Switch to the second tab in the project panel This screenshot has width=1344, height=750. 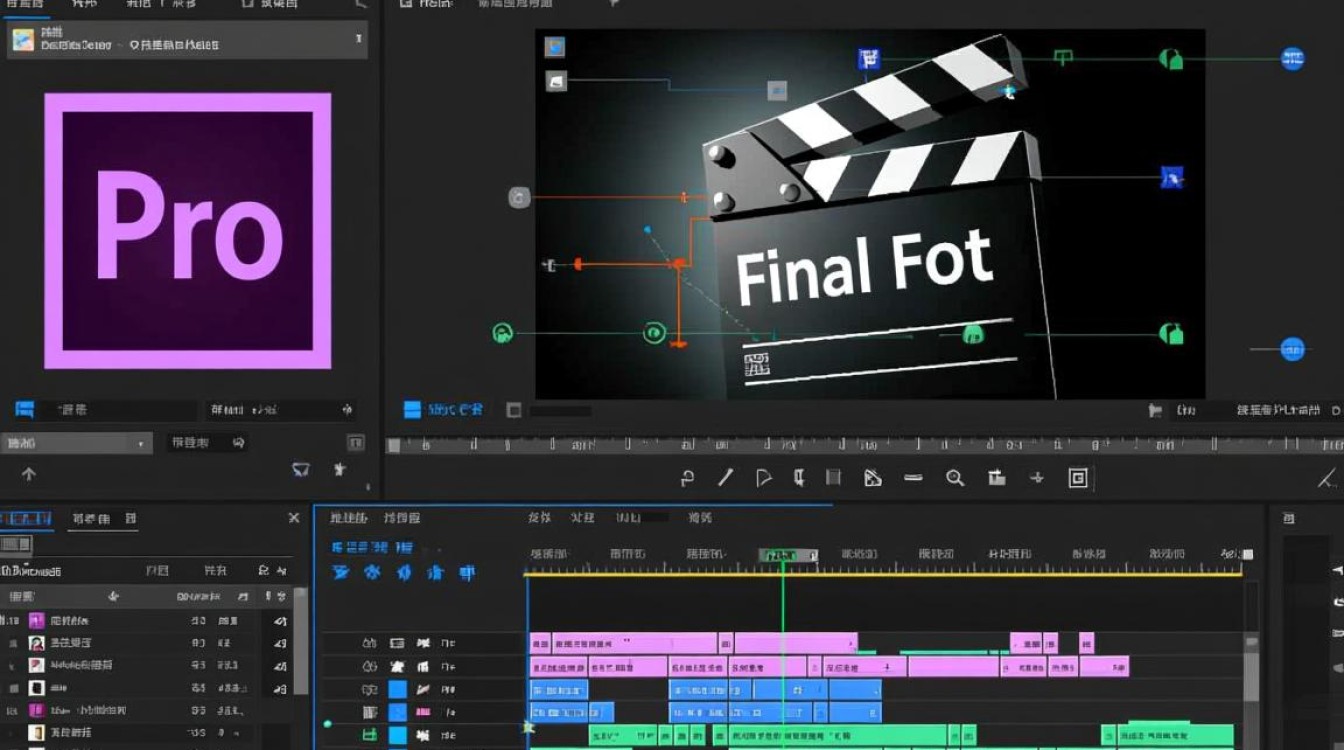(x=103, y=518)
